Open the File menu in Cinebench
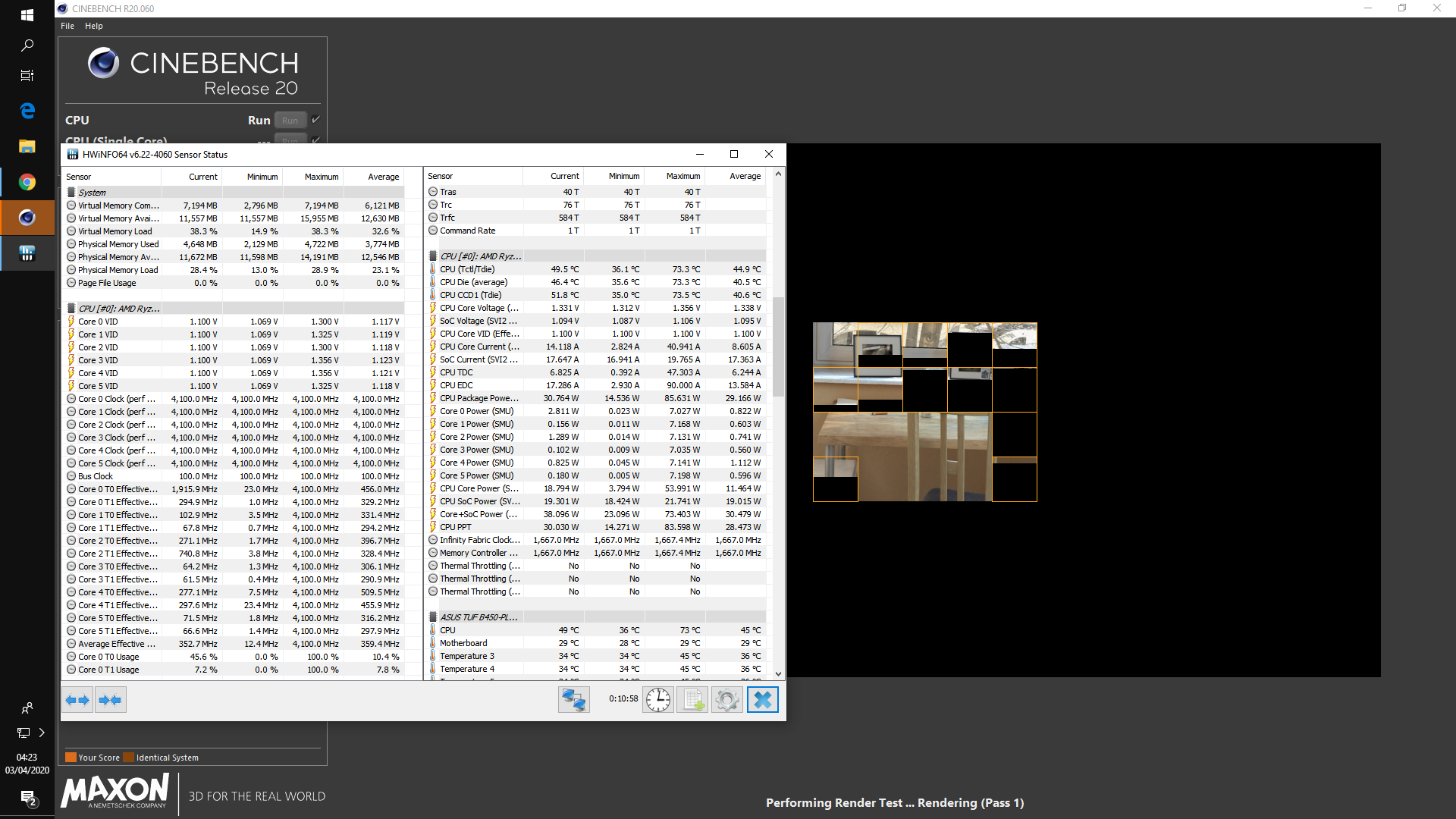1456x819 pixels. coord(67,26)
